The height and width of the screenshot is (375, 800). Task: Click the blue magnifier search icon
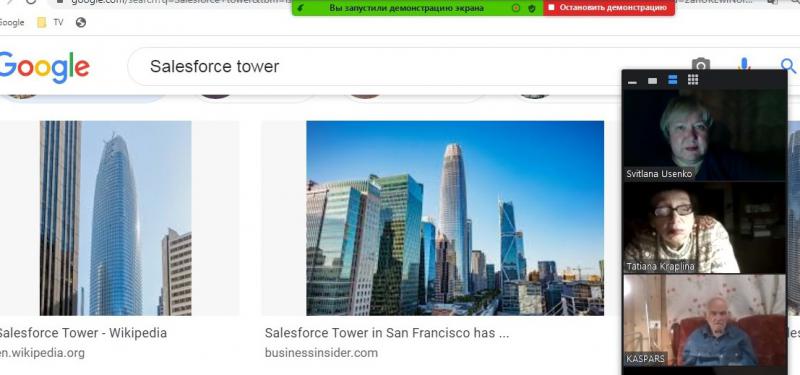coord(789,66)
